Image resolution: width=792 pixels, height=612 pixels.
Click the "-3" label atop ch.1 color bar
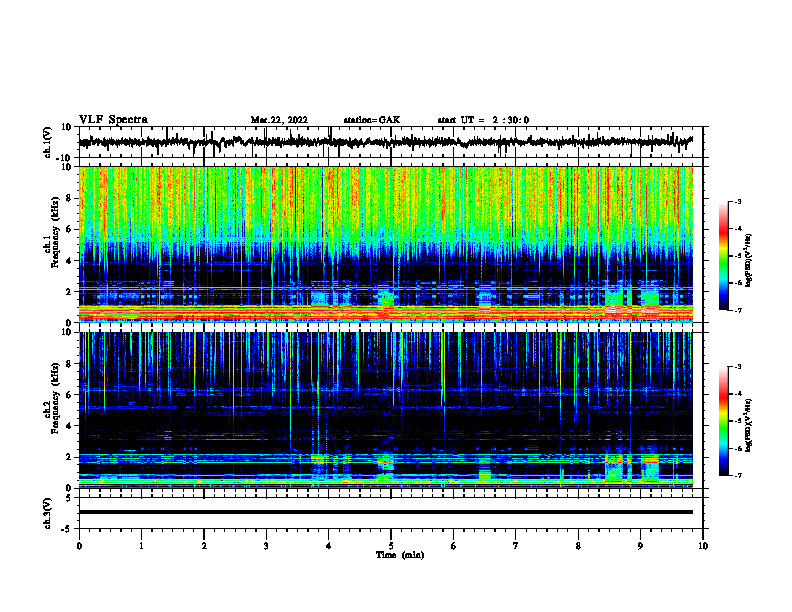click(x=738, y=201)
